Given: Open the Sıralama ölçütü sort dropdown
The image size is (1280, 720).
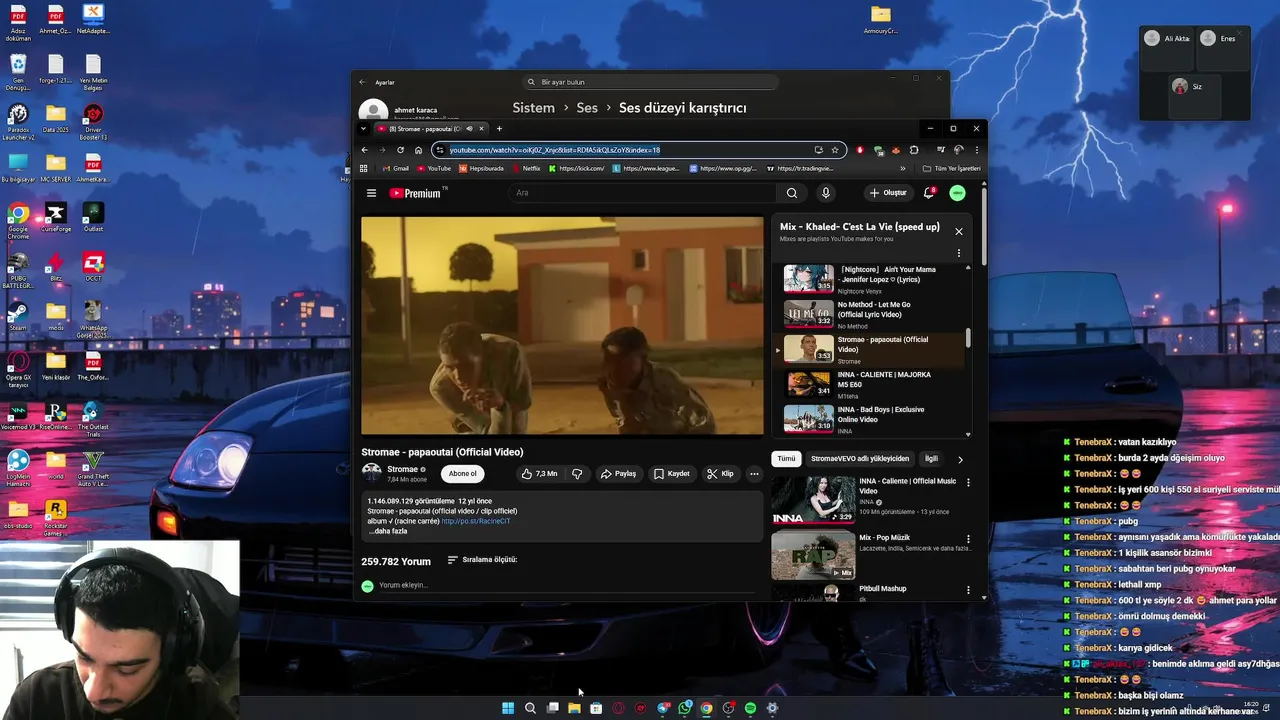Looking at the screenshot, I should tap(482, 560).
